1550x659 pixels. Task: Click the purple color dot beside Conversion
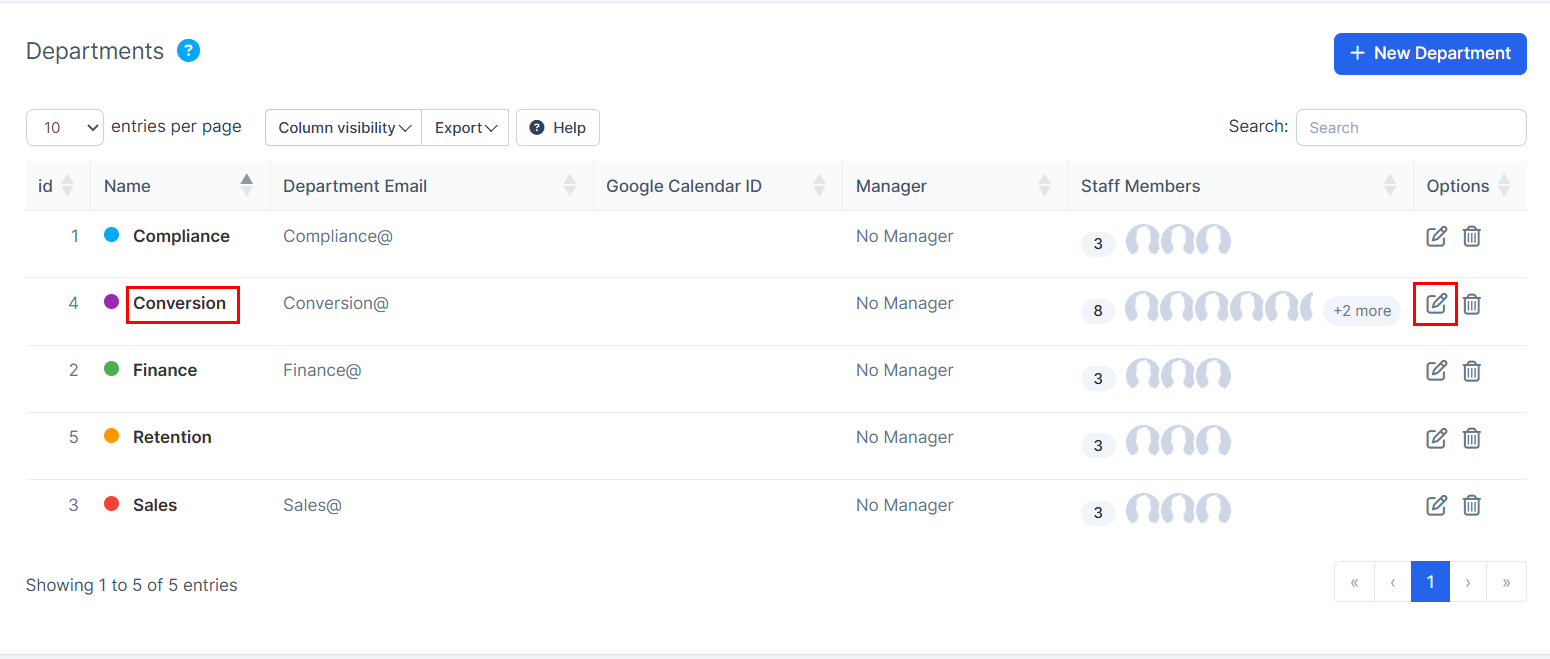(x=112, y=302)
